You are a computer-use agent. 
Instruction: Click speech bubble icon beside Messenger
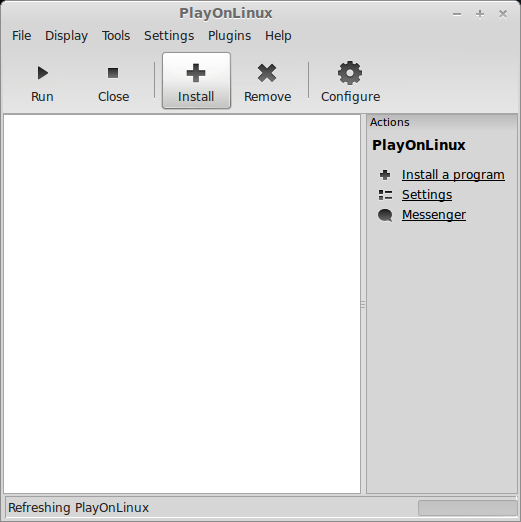click(385, 215)
